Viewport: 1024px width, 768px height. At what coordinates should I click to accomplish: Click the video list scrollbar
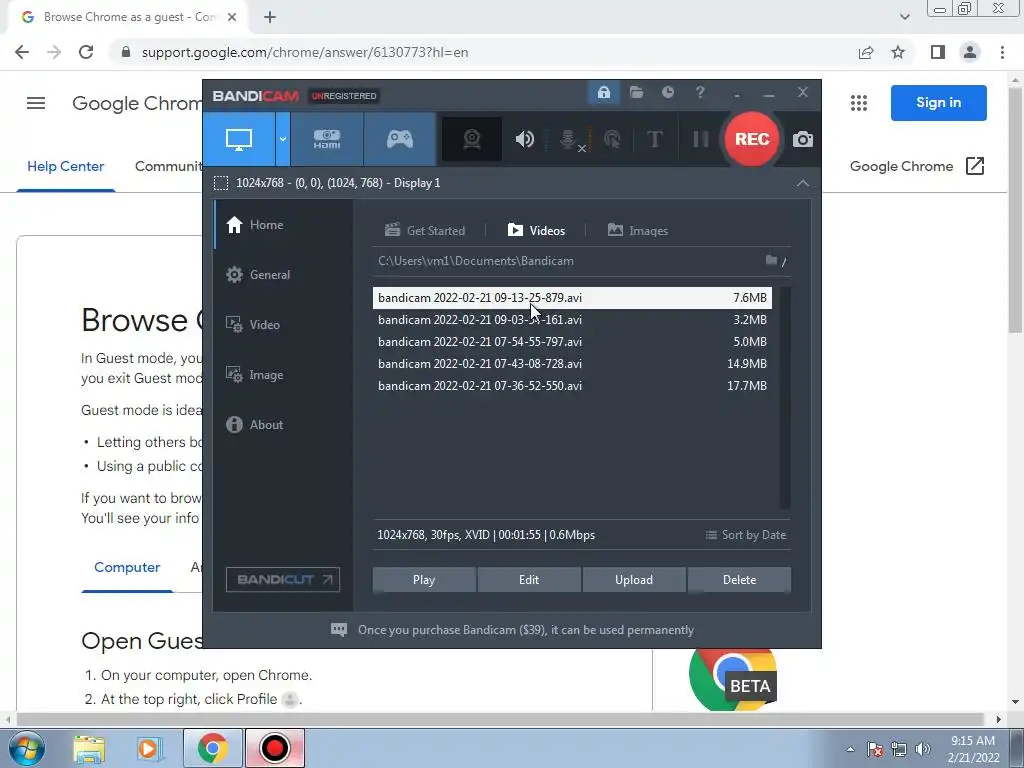785,398
